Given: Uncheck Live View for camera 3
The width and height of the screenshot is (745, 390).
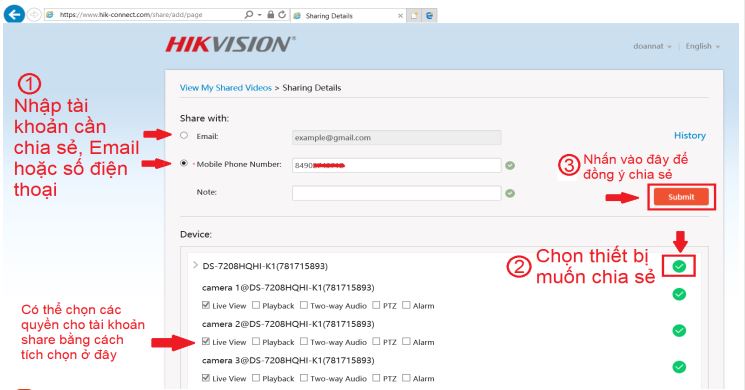Looking at the screenshot, I should (x=206, y=378).
